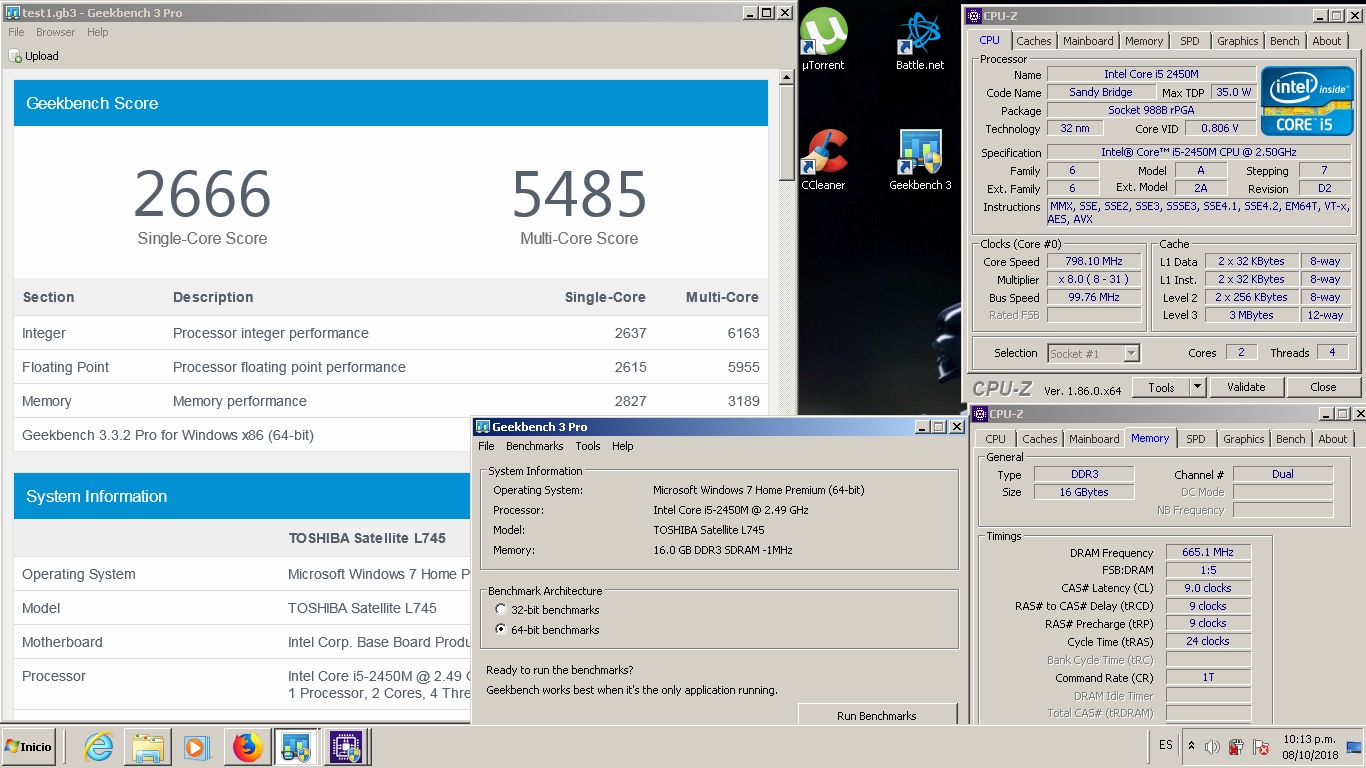Switch to Memory tab in upper CPU-Z window
The width and height of the screenshot is (1366, 768).
point(1144,41)
